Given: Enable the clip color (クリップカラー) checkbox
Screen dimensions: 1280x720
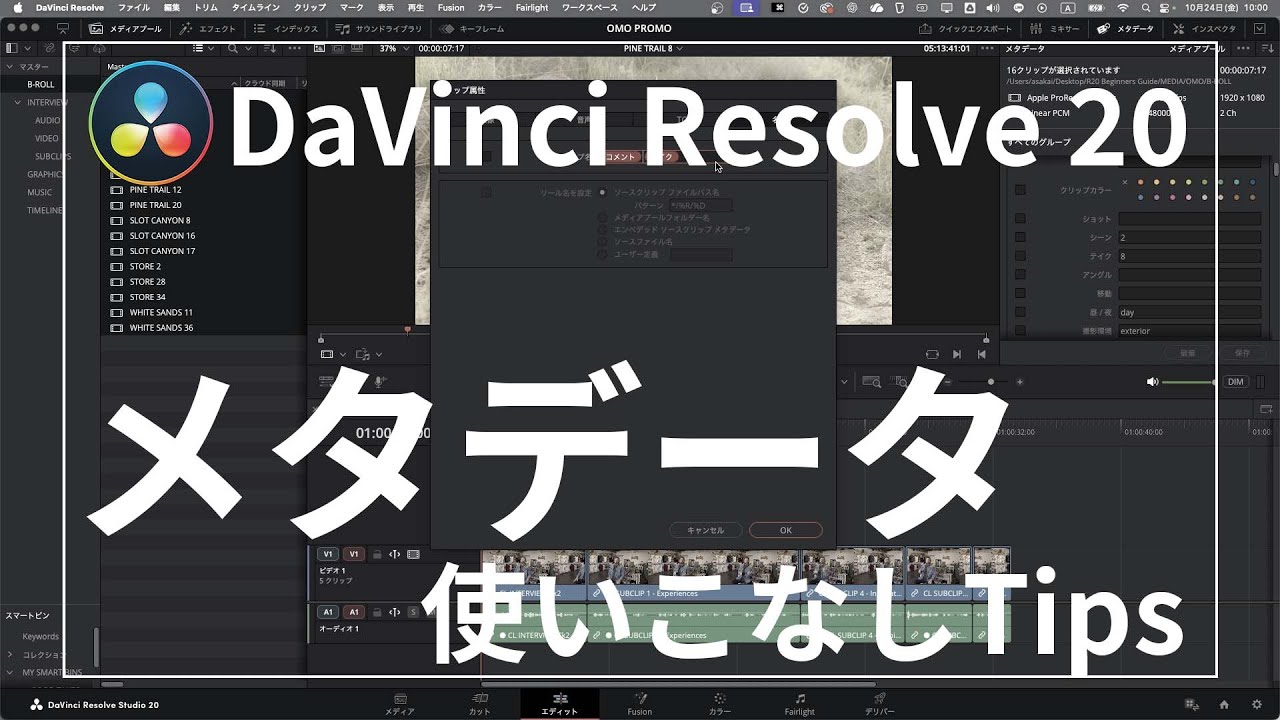Looking at the screenshot, I should click(1020, 189).
